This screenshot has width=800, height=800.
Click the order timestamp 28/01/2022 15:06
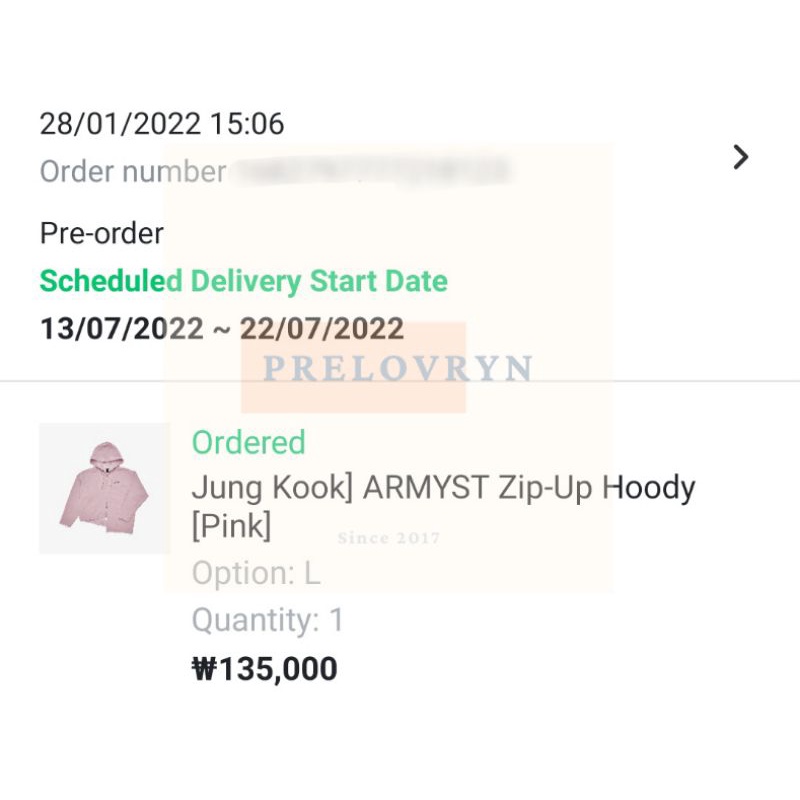coord(161,123)
